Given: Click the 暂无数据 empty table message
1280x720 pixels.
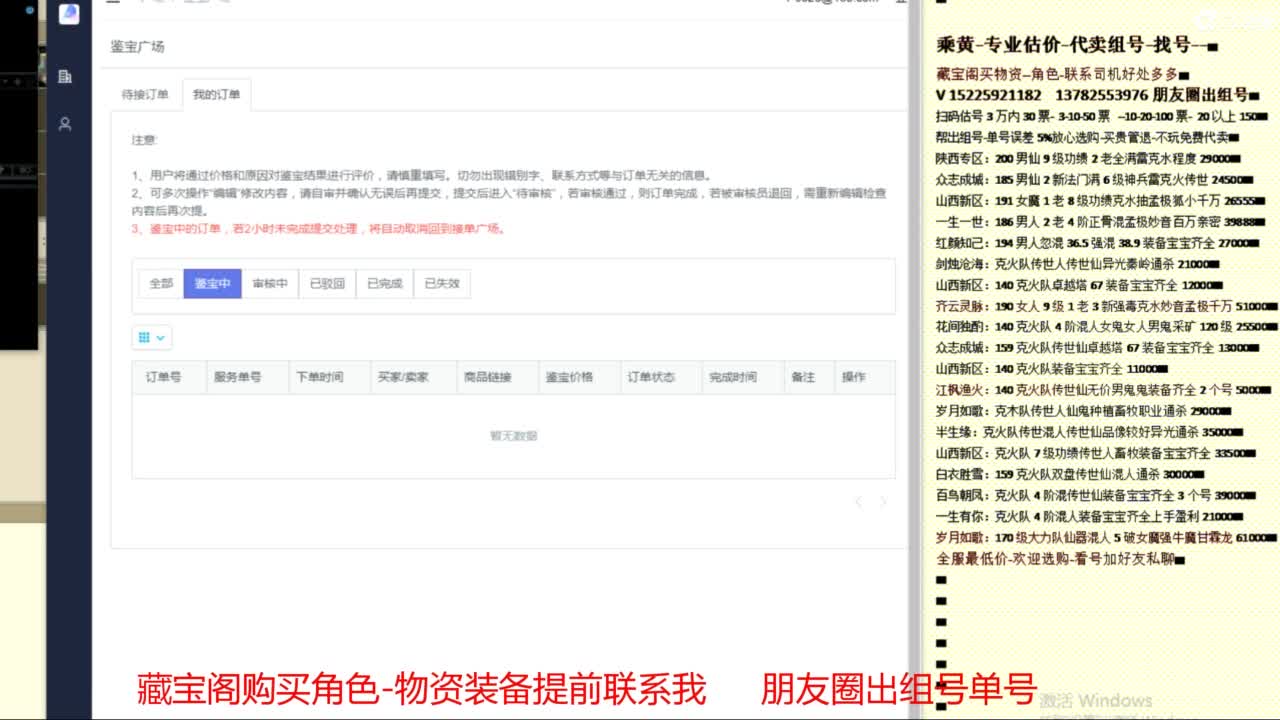Looking at the screenshot, I should click(x=513, y=436).
